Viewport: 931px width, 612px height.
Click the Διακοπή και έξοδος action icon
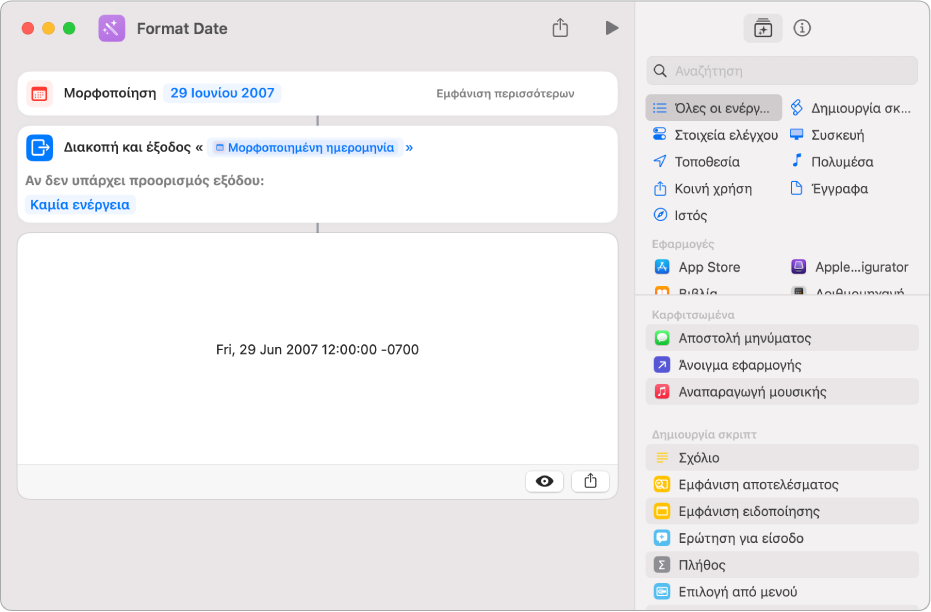(x=39, y=147)
